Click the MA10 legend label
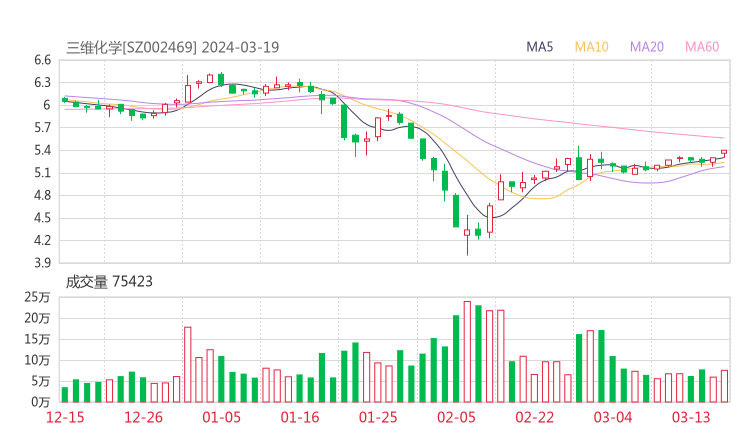 coord(591,47)
